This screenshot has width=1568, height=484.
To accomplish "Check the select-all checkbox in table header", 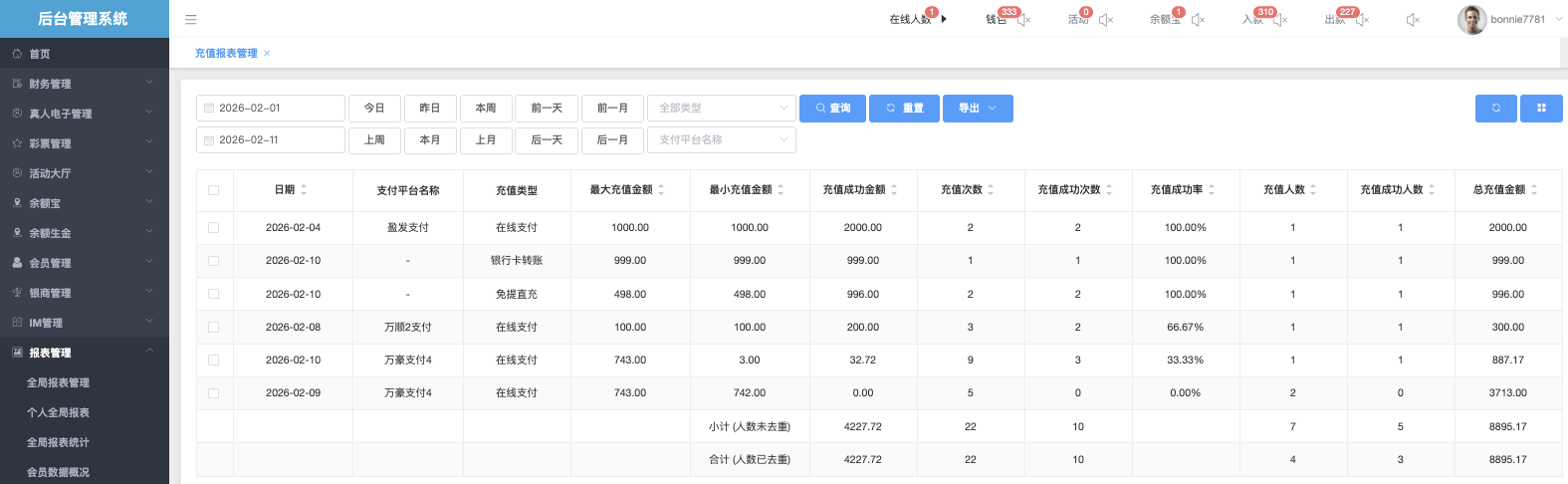I will [214, 190].
